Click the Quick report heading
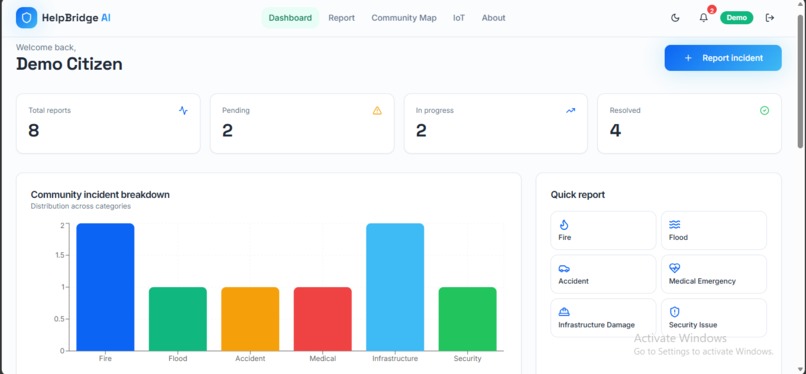This screenshot has height=374, width=806. click(578, 195)
